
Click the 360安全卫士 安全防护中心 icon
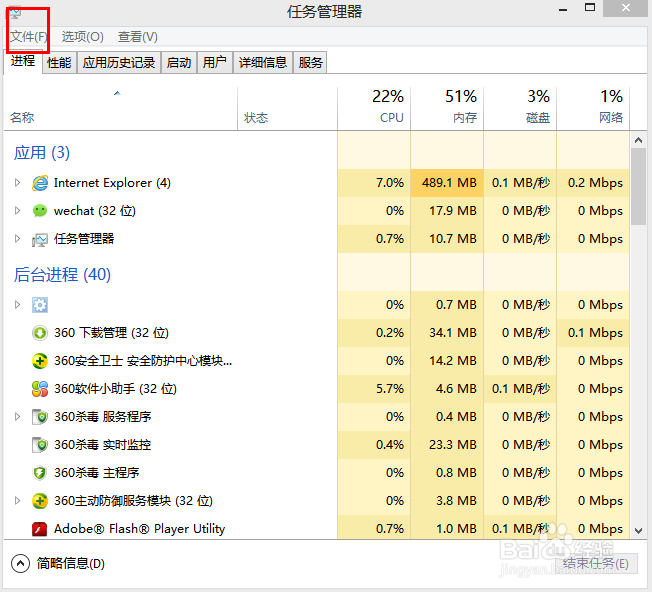tap(40, 361)
